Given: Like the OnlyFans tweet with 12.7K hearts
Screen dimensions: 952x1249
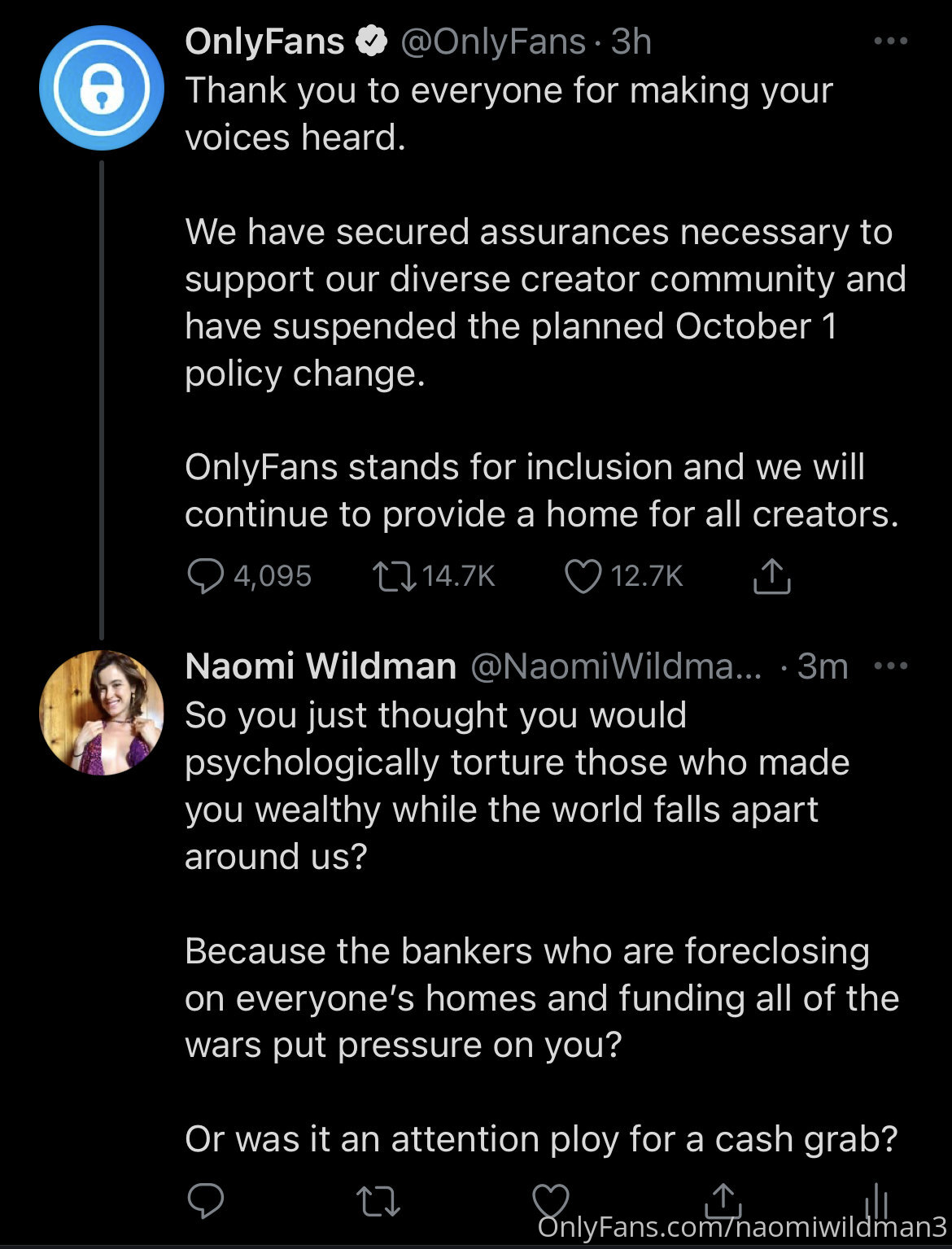Looking at the screenshot, I should click(x=583, y=576).
